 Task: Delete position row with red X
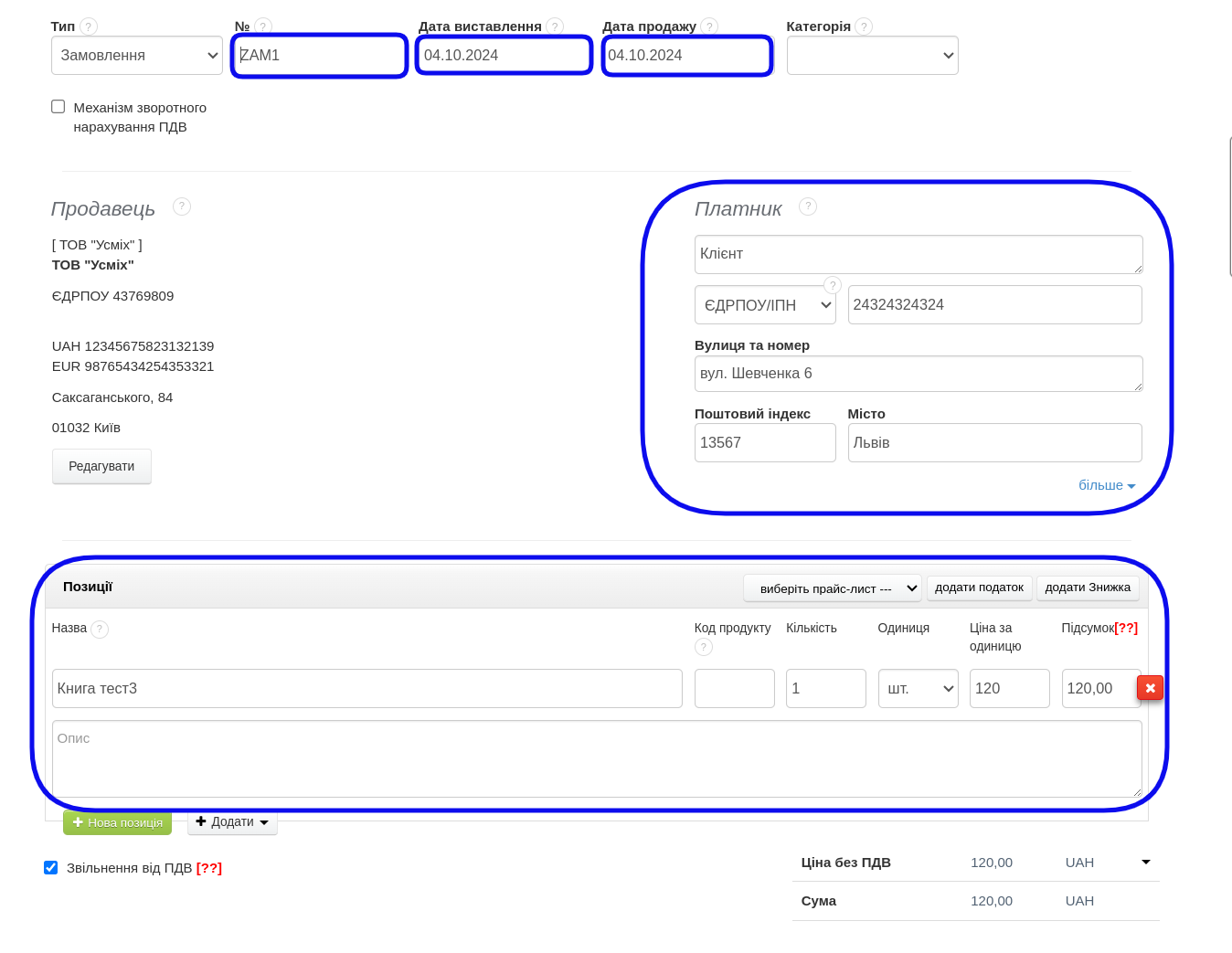point(1150,688)
